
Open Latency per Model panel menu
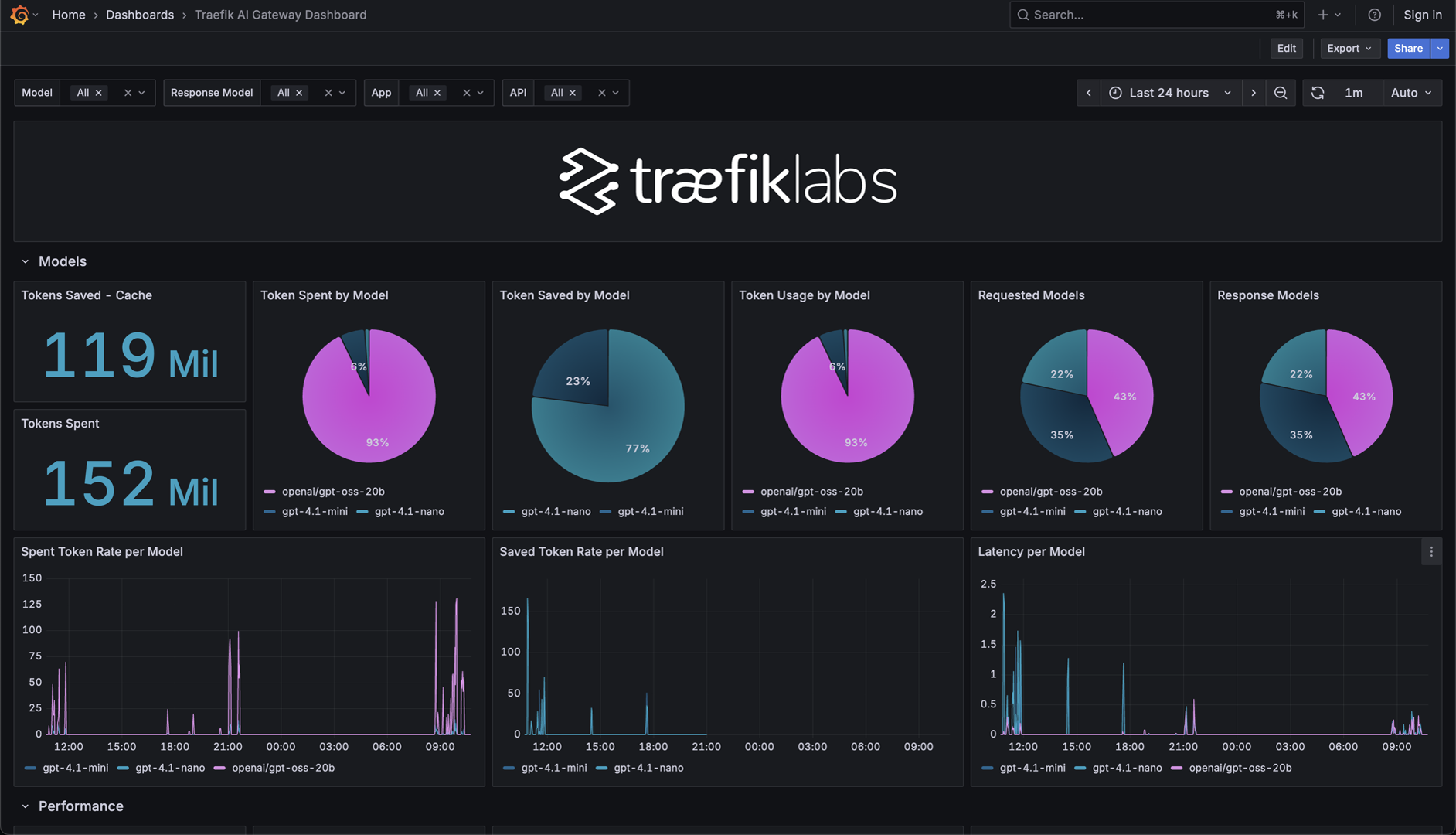[x=1431, y=552]
